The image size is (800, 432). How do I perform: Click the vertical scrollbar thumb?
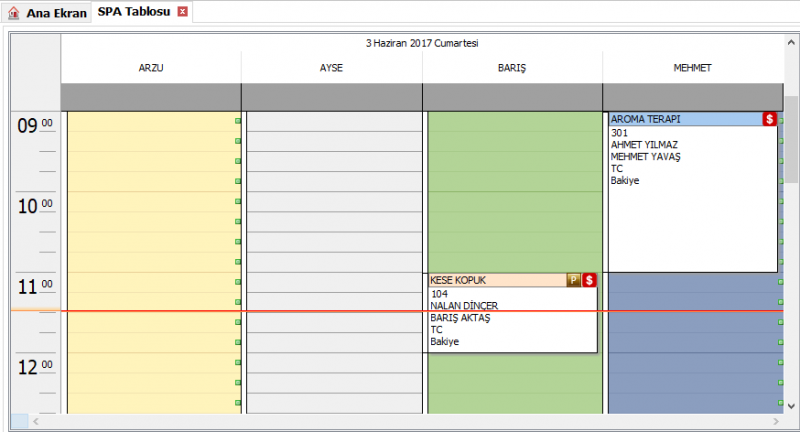(791, 139)
